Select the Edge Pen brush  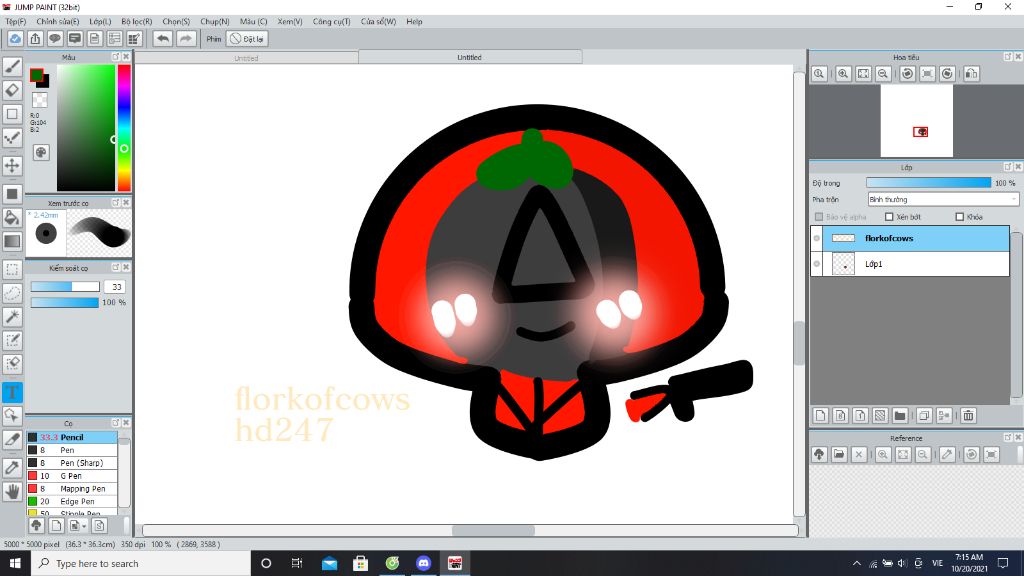click(72, 502)
